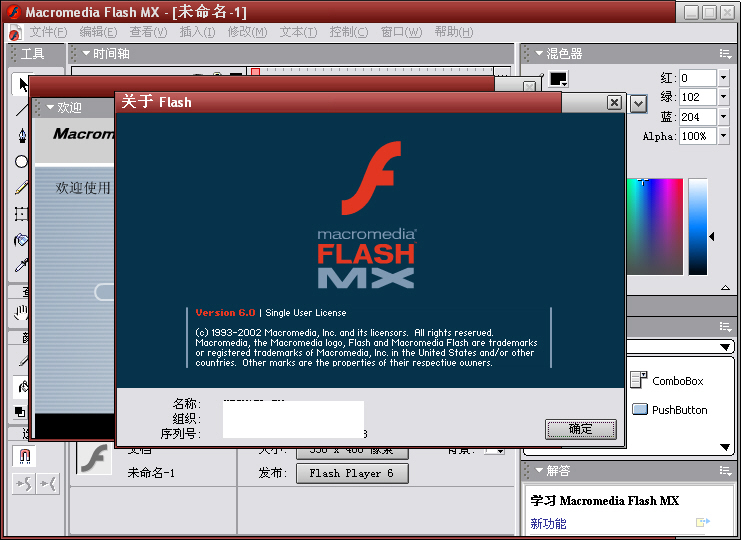Open the 帮助(H) help menu
The height and width of the screenshot is (540, 741).
click(453, 32)
